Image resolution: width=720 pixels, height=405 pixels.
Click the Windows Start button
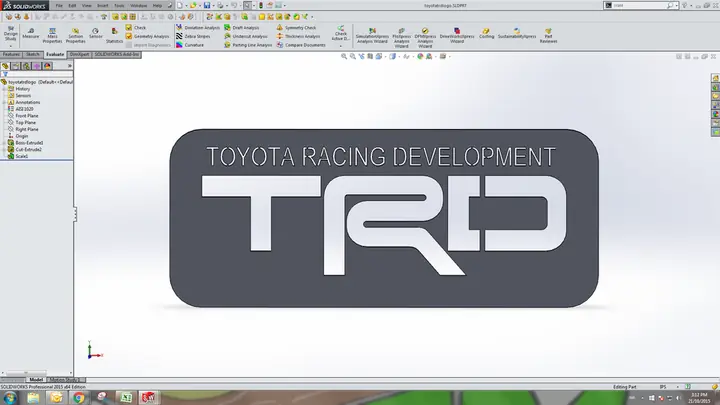pyautogui.click(x=10, y=398)
